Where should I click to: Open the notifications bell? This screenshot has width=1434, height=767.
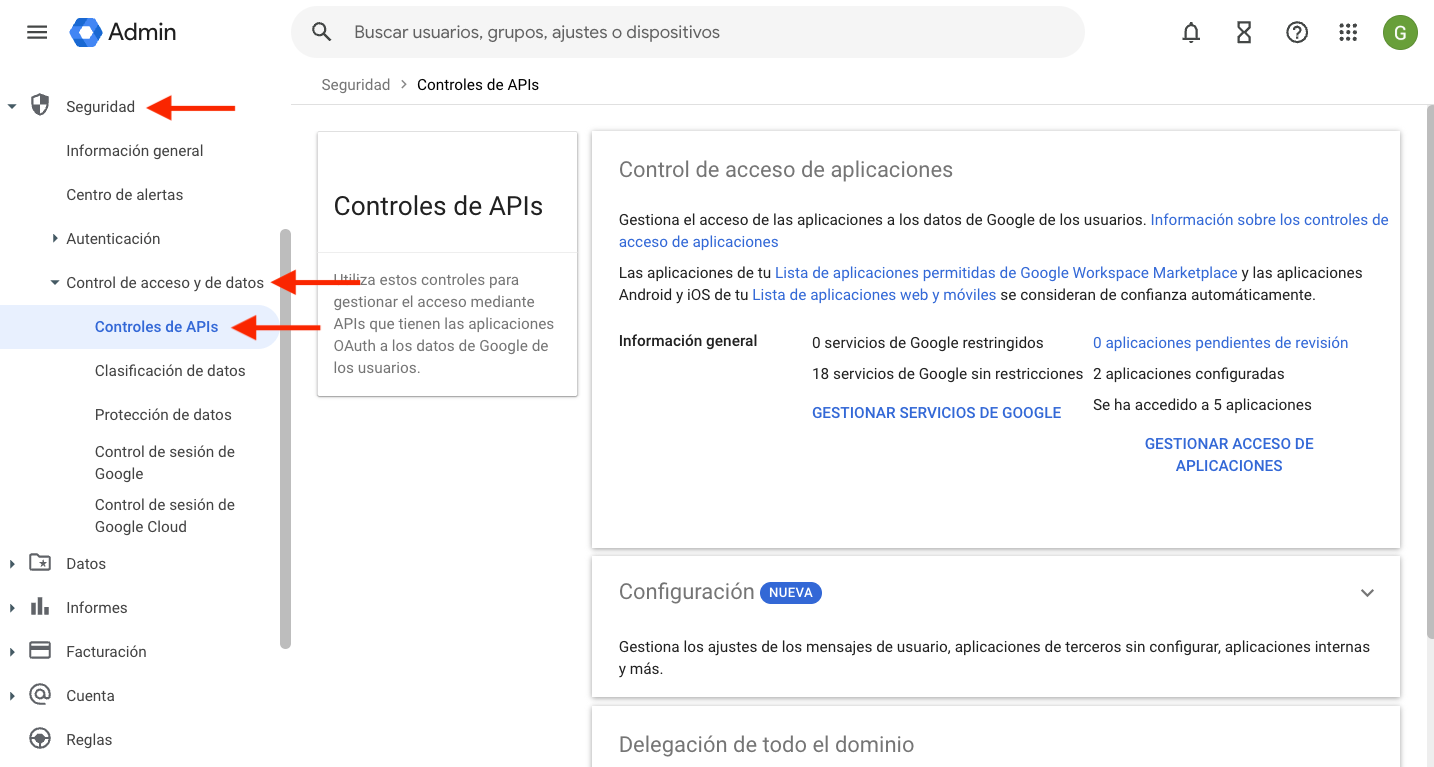click(1190, 33)
